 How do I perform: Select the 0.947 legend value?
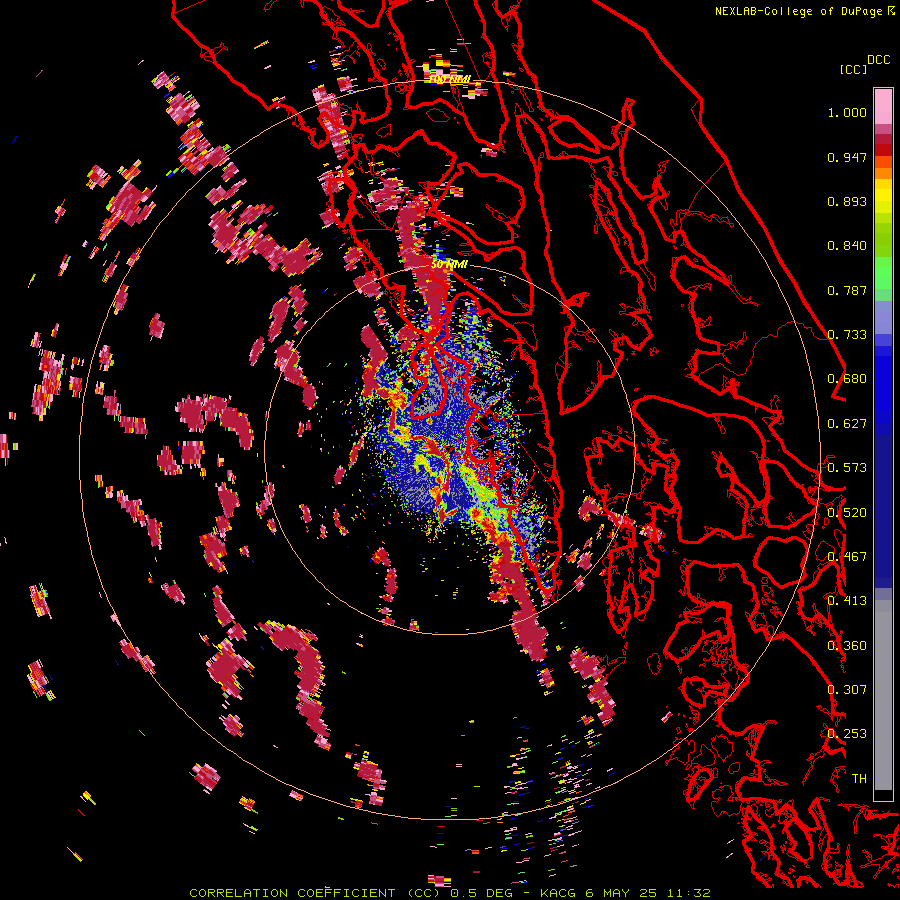click(847, 157)
